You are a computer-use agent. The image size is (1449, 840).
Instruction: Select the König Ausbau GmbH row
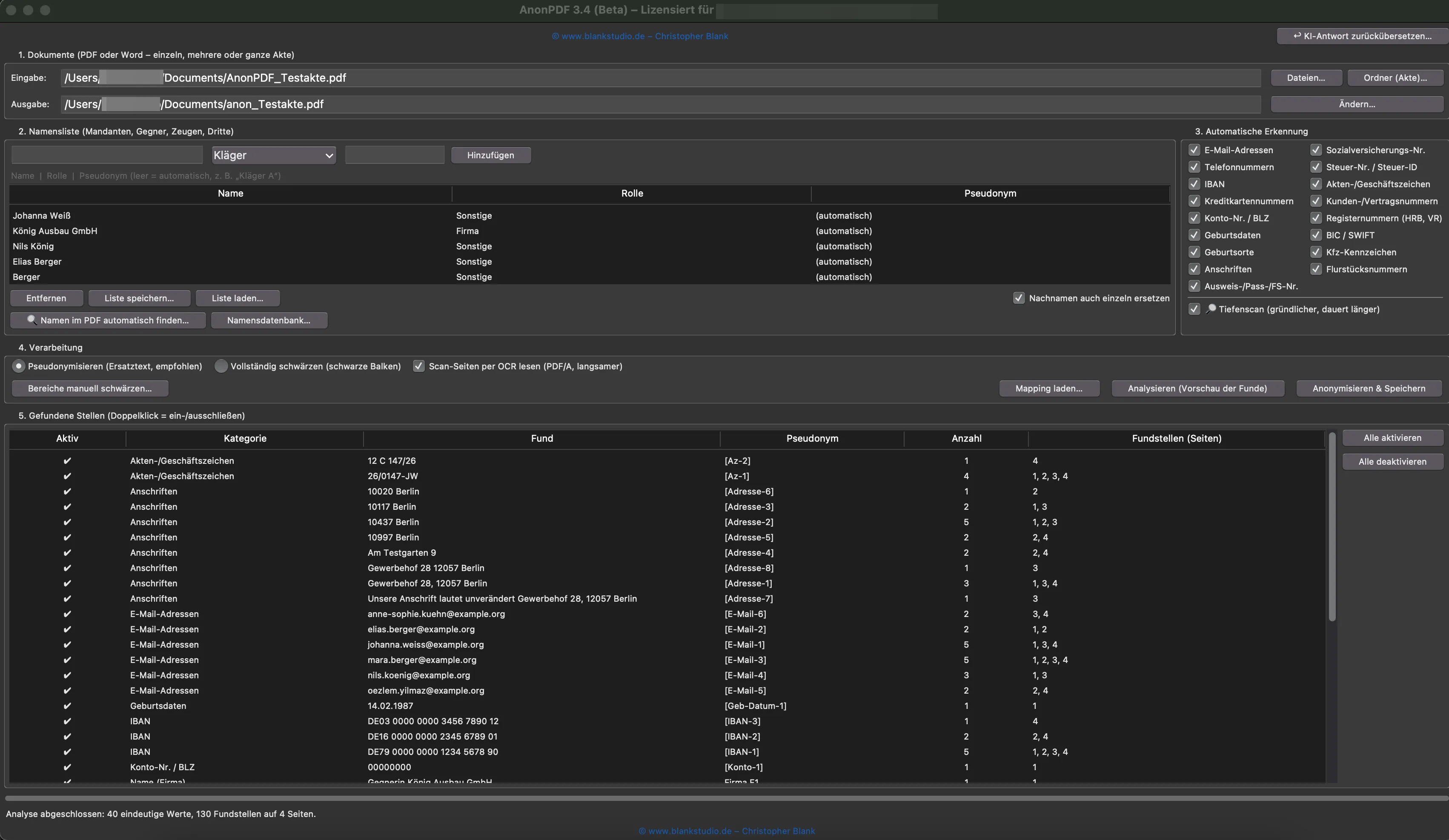pos(590,231)
